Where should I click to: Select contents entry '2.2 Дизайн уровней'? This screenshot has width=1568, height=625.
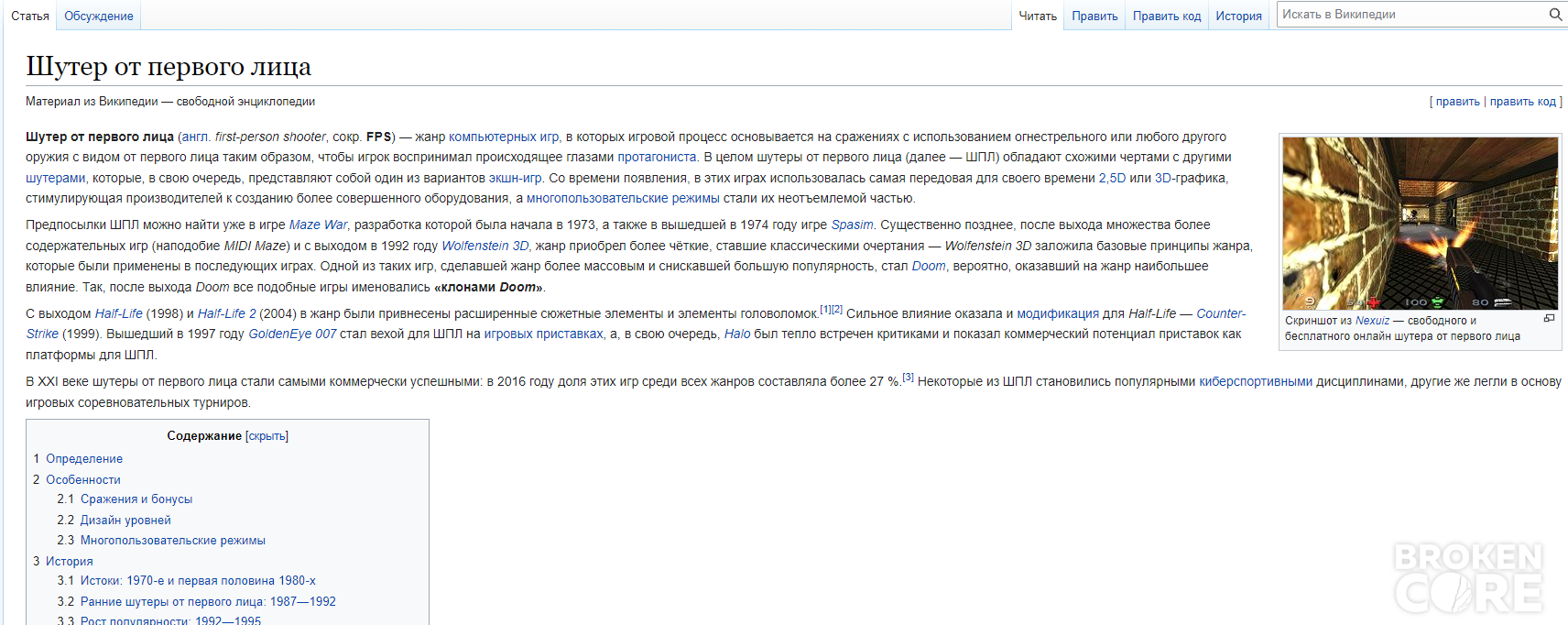pyautogui.click(x=114, y=520)
